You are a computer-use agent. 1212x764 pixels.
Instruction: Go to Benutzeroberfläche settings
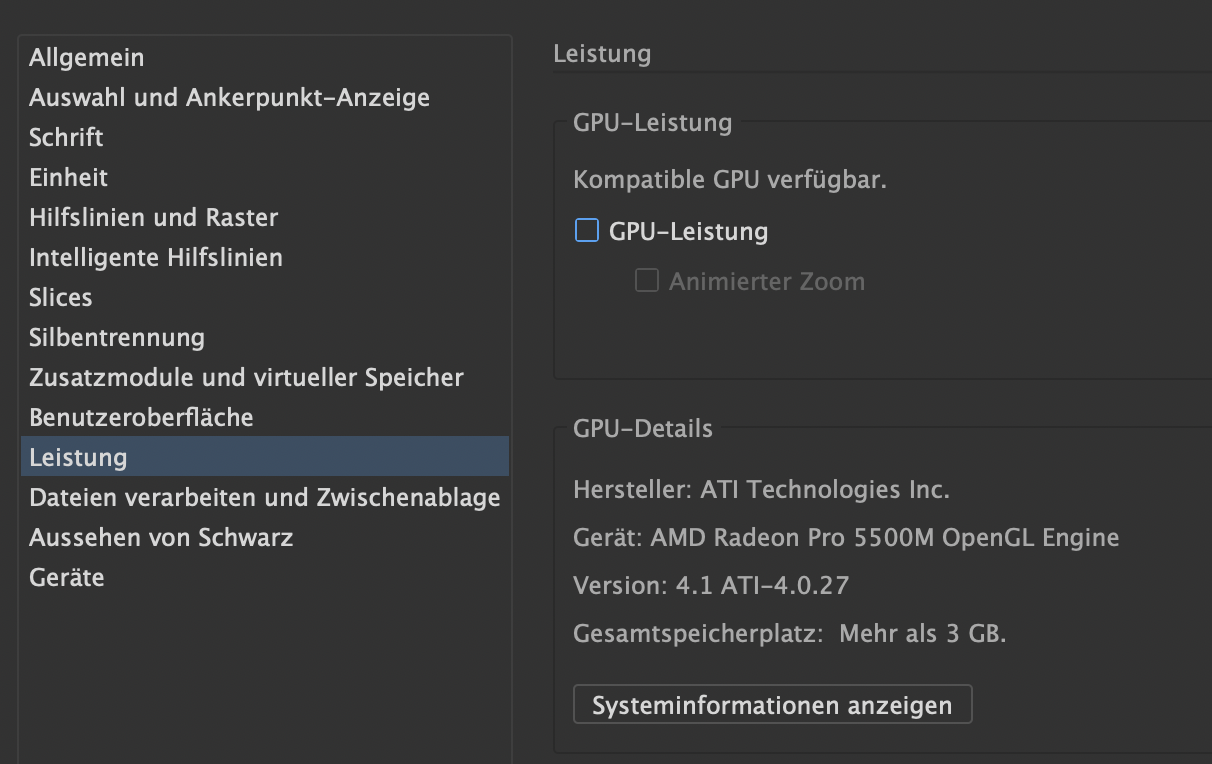[141, 418]
